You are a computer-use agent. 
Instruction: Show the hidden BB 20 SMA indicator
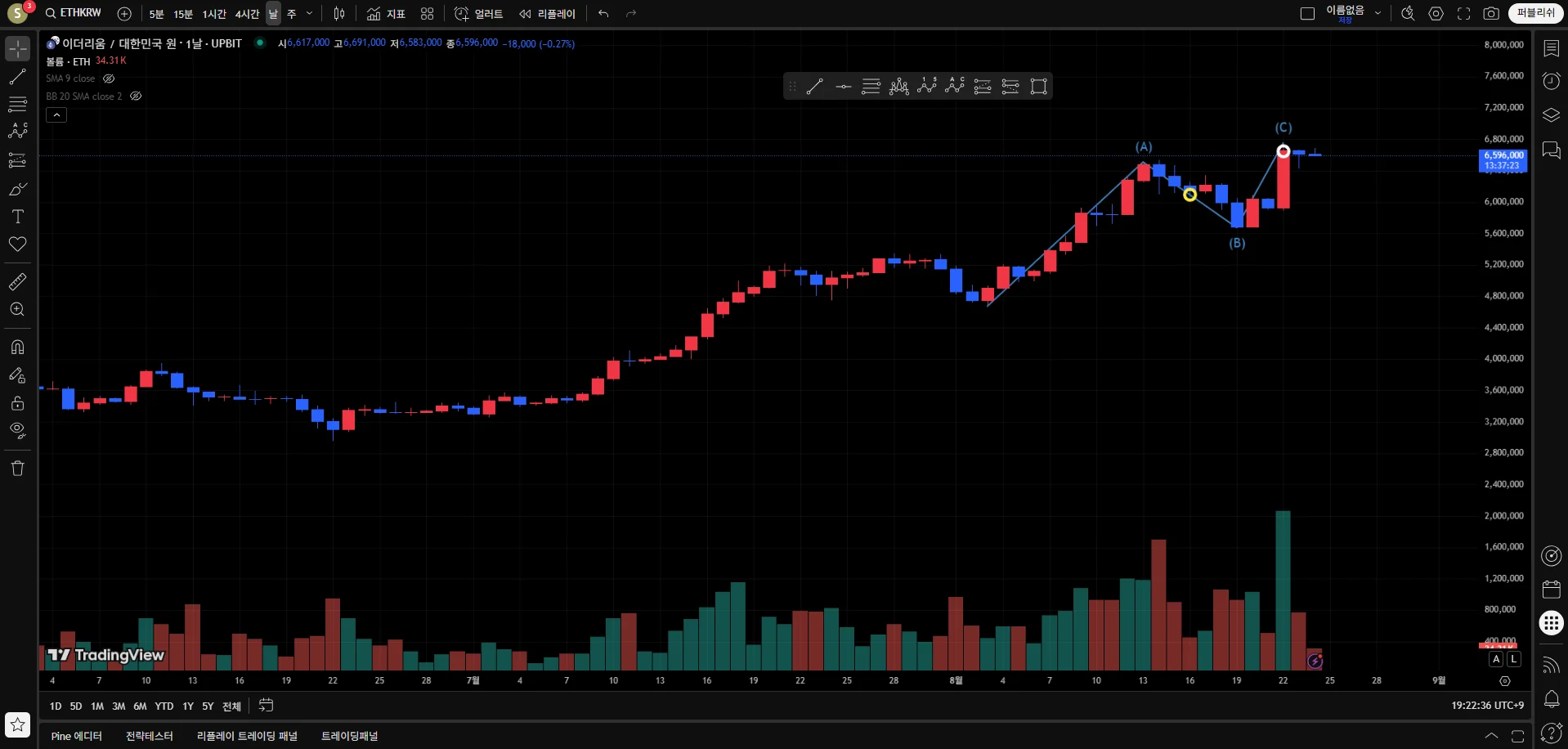coord(136,96)
